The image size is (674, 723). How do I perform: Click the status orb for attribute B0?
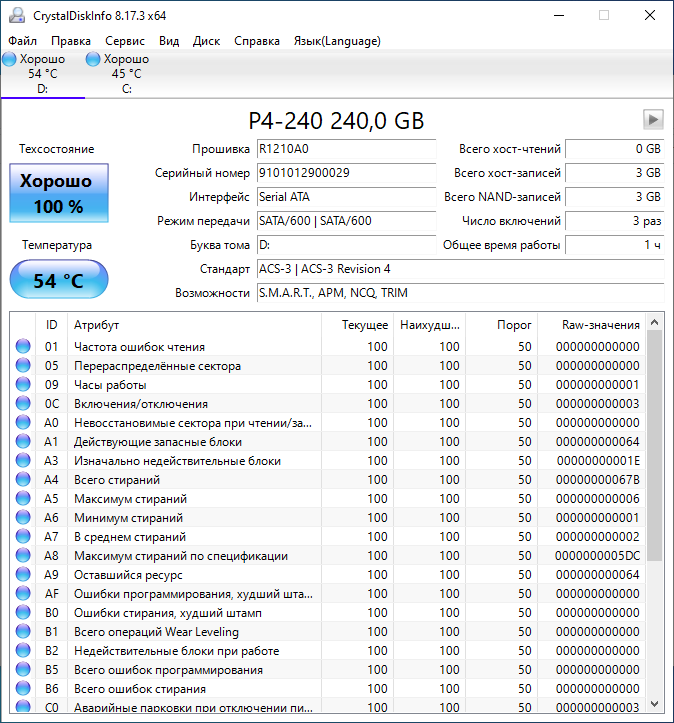(x=23, y=612)
